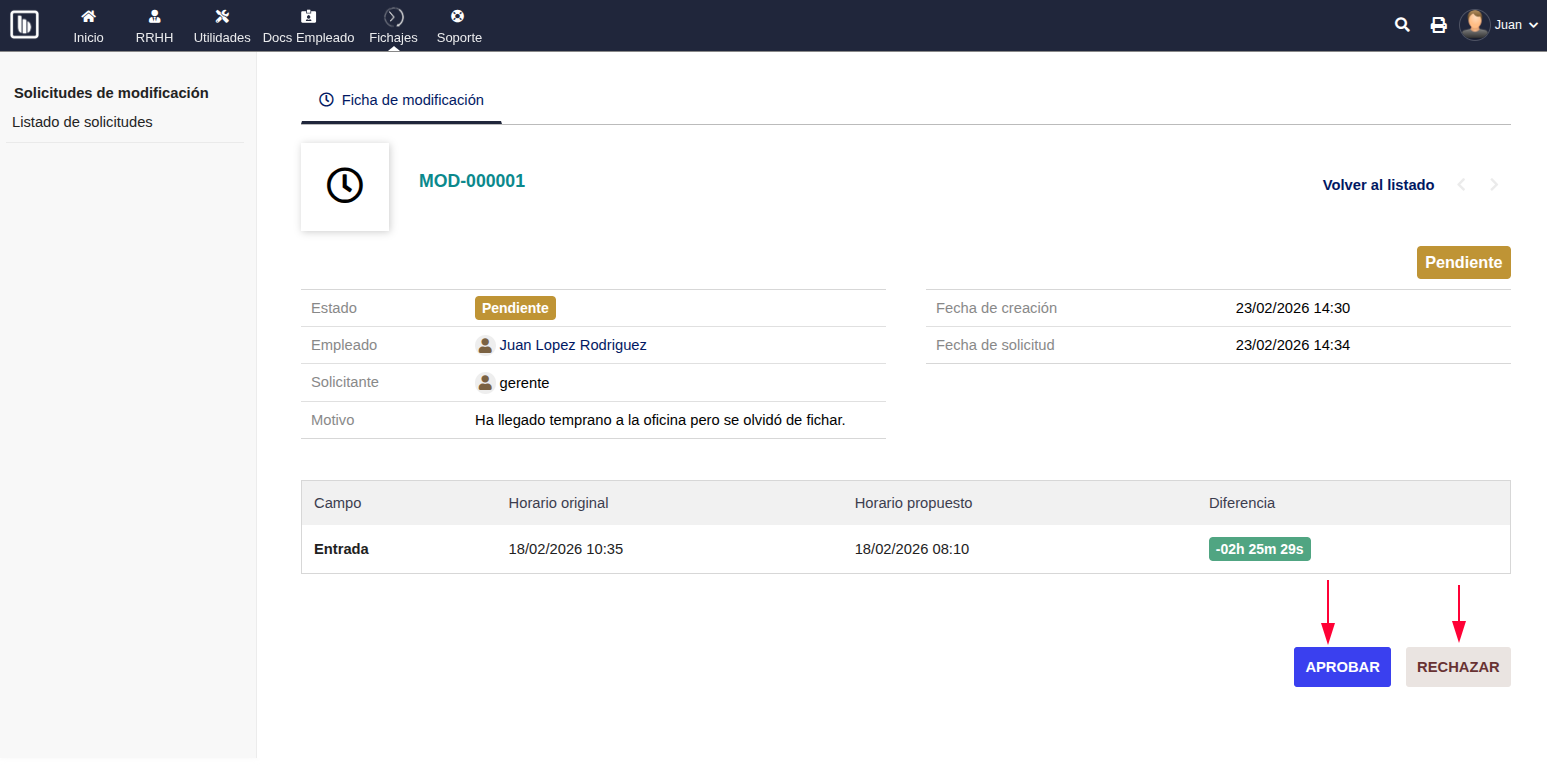The width and height of the screenshot is (1547, 767).
Task: Open employee Juan Lopez Rodriguez link
Action: point(572,345)
